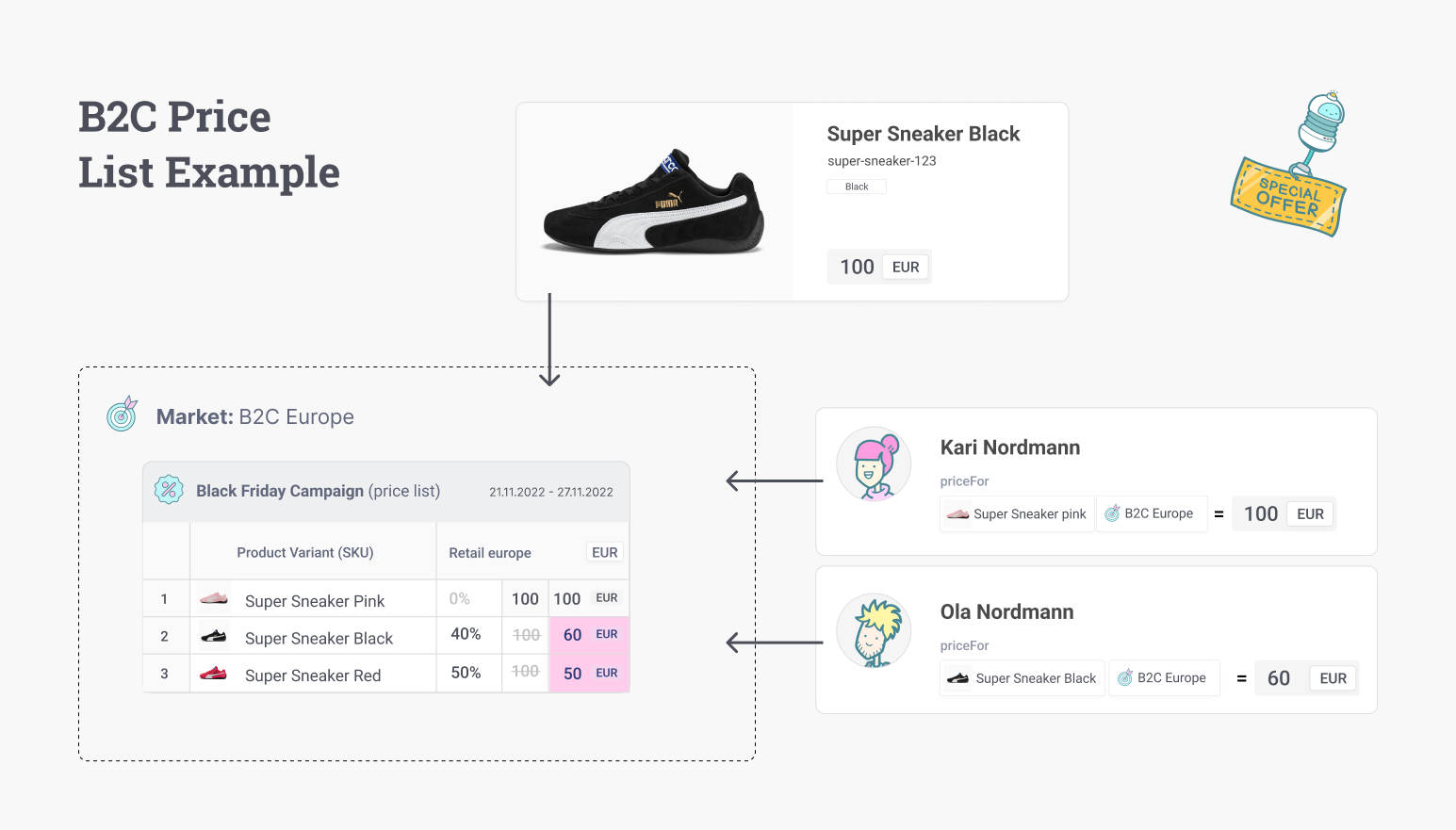Click the black Puma sneaker product image

pos(654,202)
